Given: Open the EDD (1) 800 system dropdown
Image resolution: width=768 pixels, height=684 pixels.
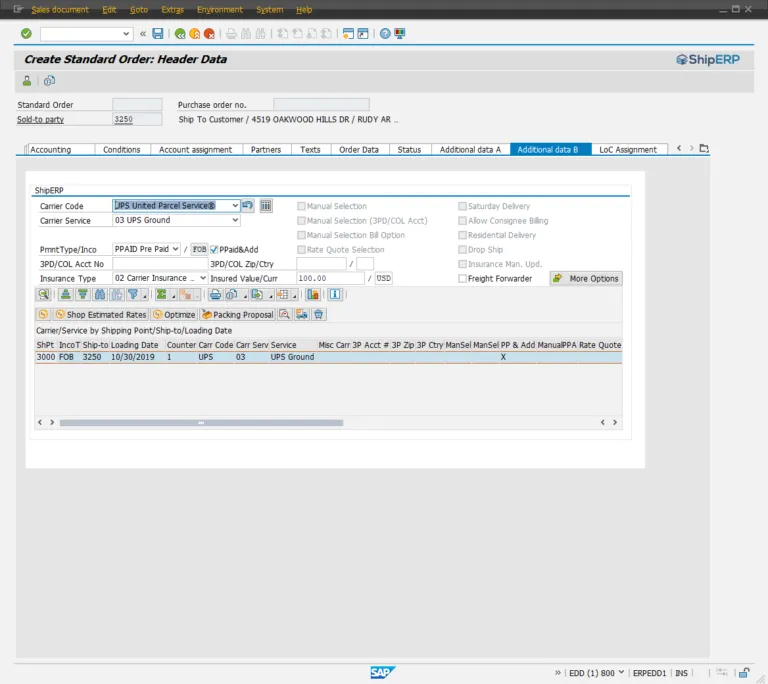Looking at the screenshot, I should (x=621, y=672).
